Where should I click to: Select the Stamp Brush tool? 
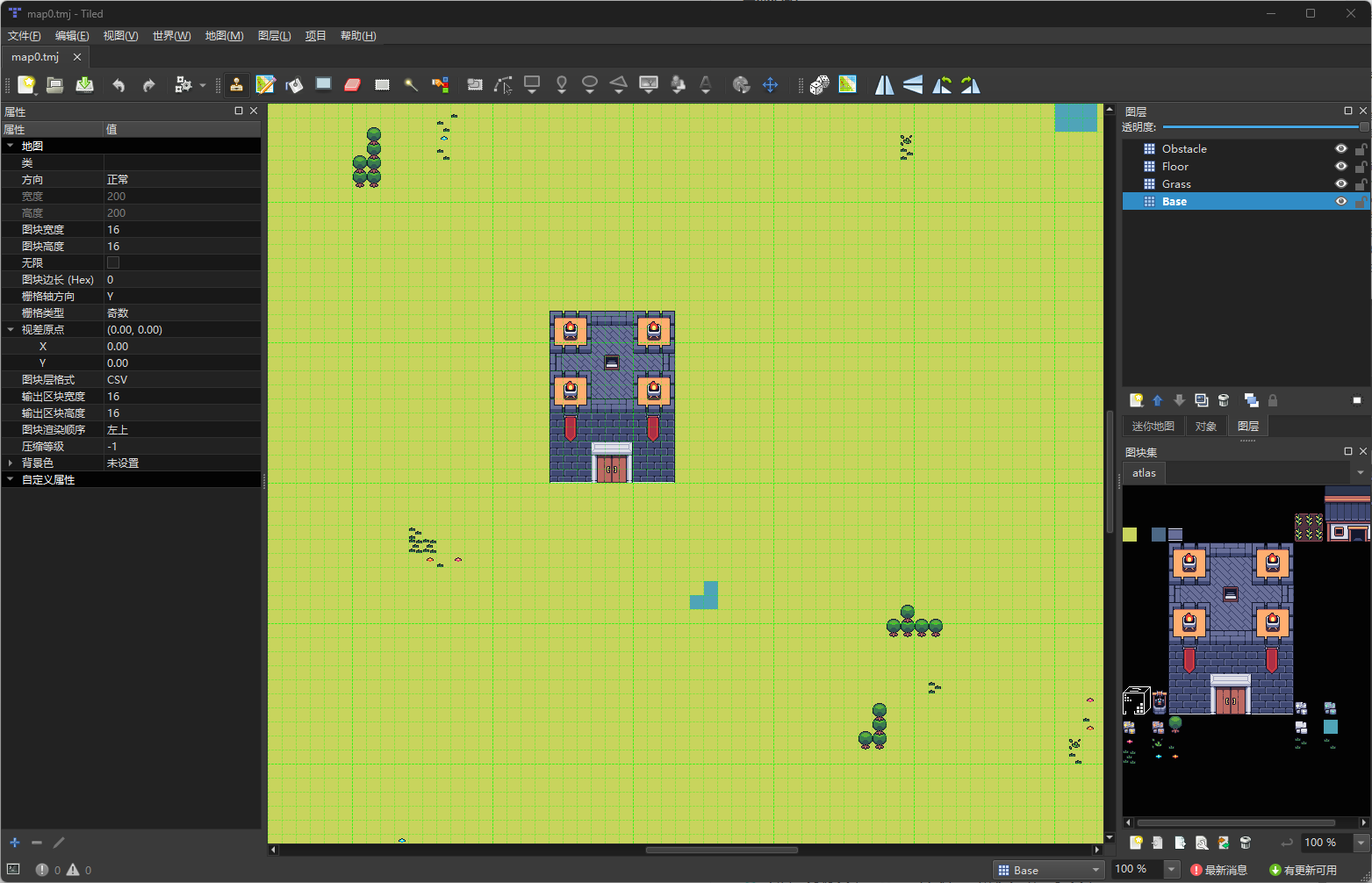pos(236,84)
